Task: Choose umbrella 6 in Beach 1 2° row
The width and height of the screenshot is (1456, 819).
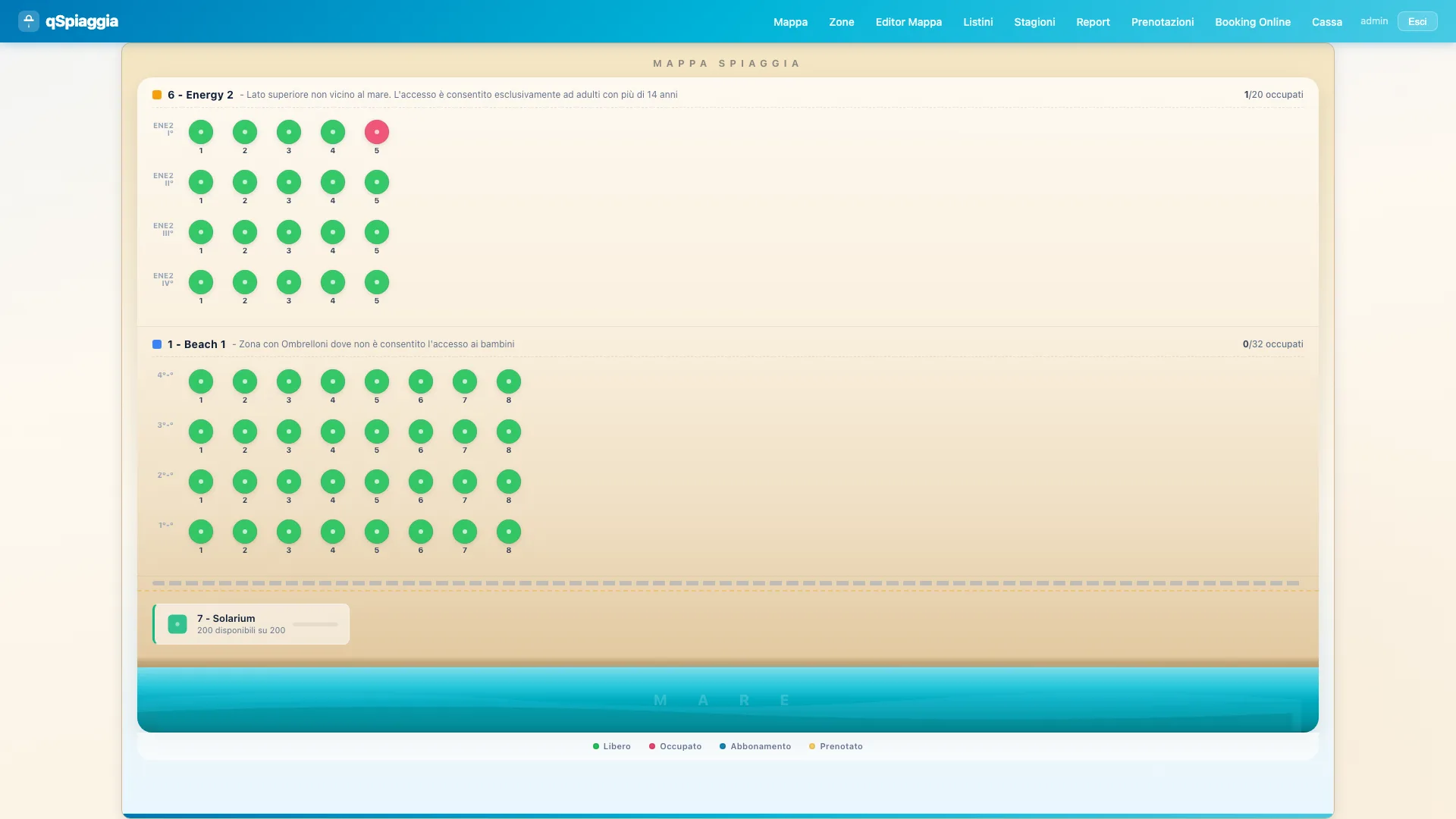Action: pyautogui.click(x=420, y=482)
